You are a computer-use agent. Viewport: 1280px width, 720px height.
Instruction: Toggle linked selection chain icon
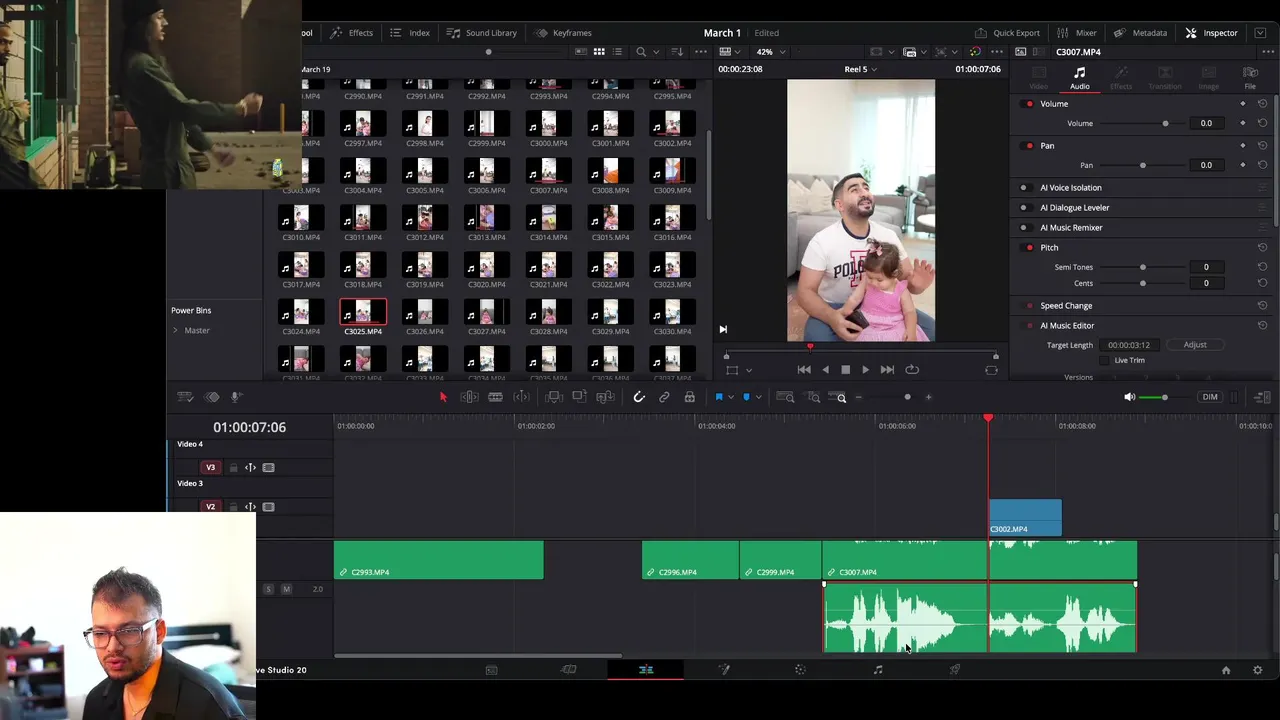pyautogui.click(x=664, y=397)
